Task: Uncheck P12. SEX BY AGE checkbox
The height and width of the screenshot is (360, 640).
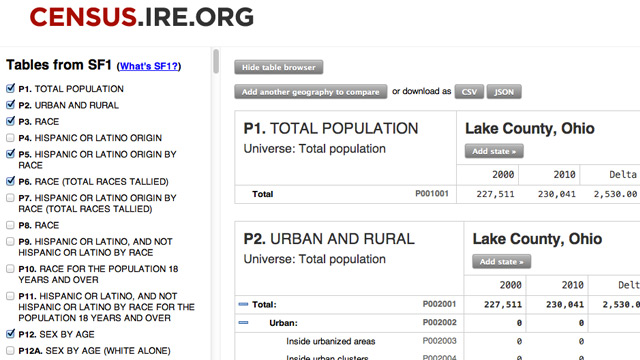Action: coord(11,334)
